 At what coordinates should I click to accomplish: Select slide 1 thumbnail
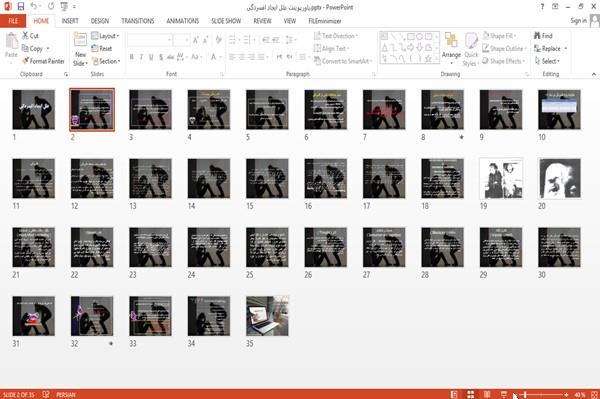click(34, 110)
